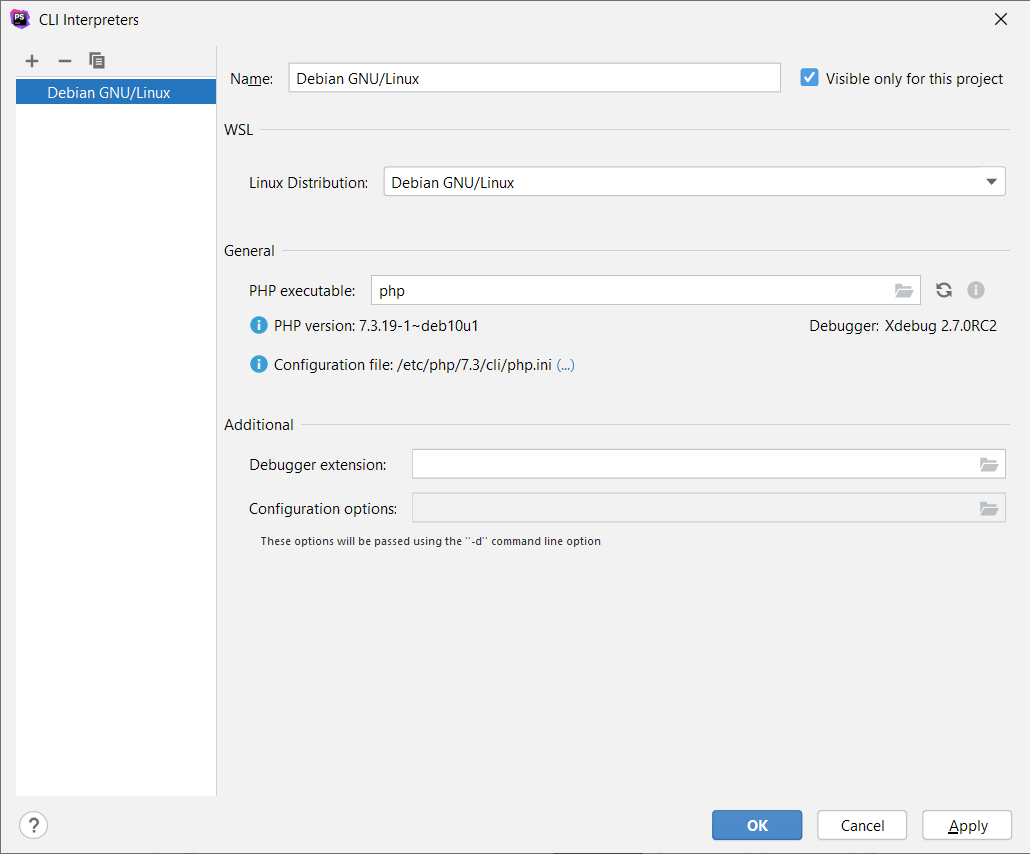Viewport: 1030px width, 854px height.
Task: Click the Xdebug 2.7.0RC2 debugger text
Action: coord(941,326)
